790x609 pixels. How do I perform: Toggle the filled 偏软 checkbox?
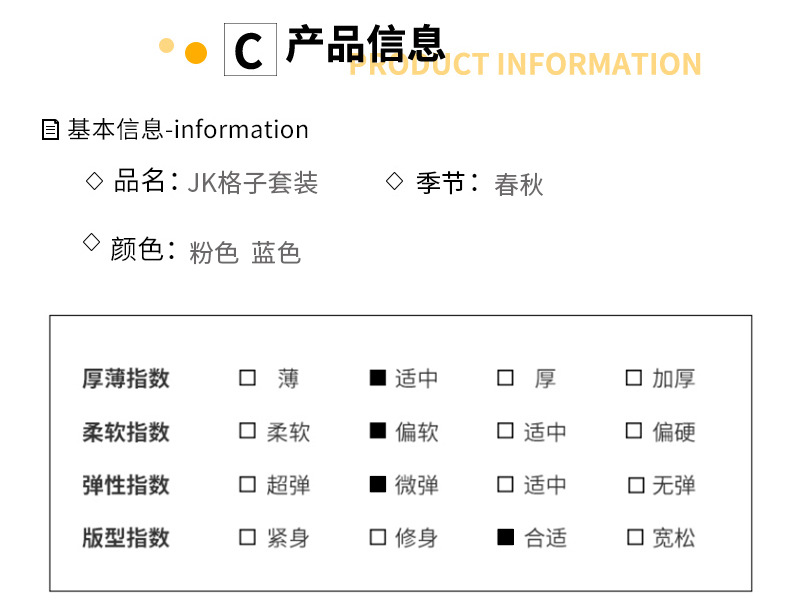click(378, 431)
